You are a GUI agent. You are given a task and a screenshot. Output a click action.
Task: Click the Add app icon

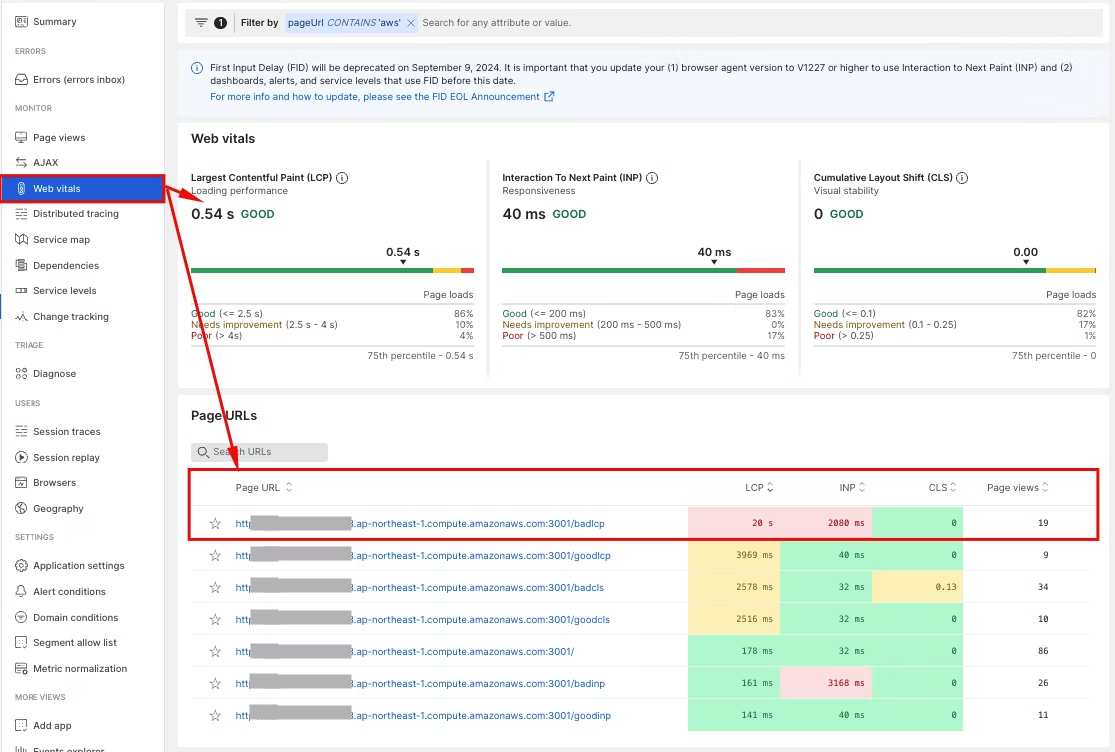click(x=21, y=726)
